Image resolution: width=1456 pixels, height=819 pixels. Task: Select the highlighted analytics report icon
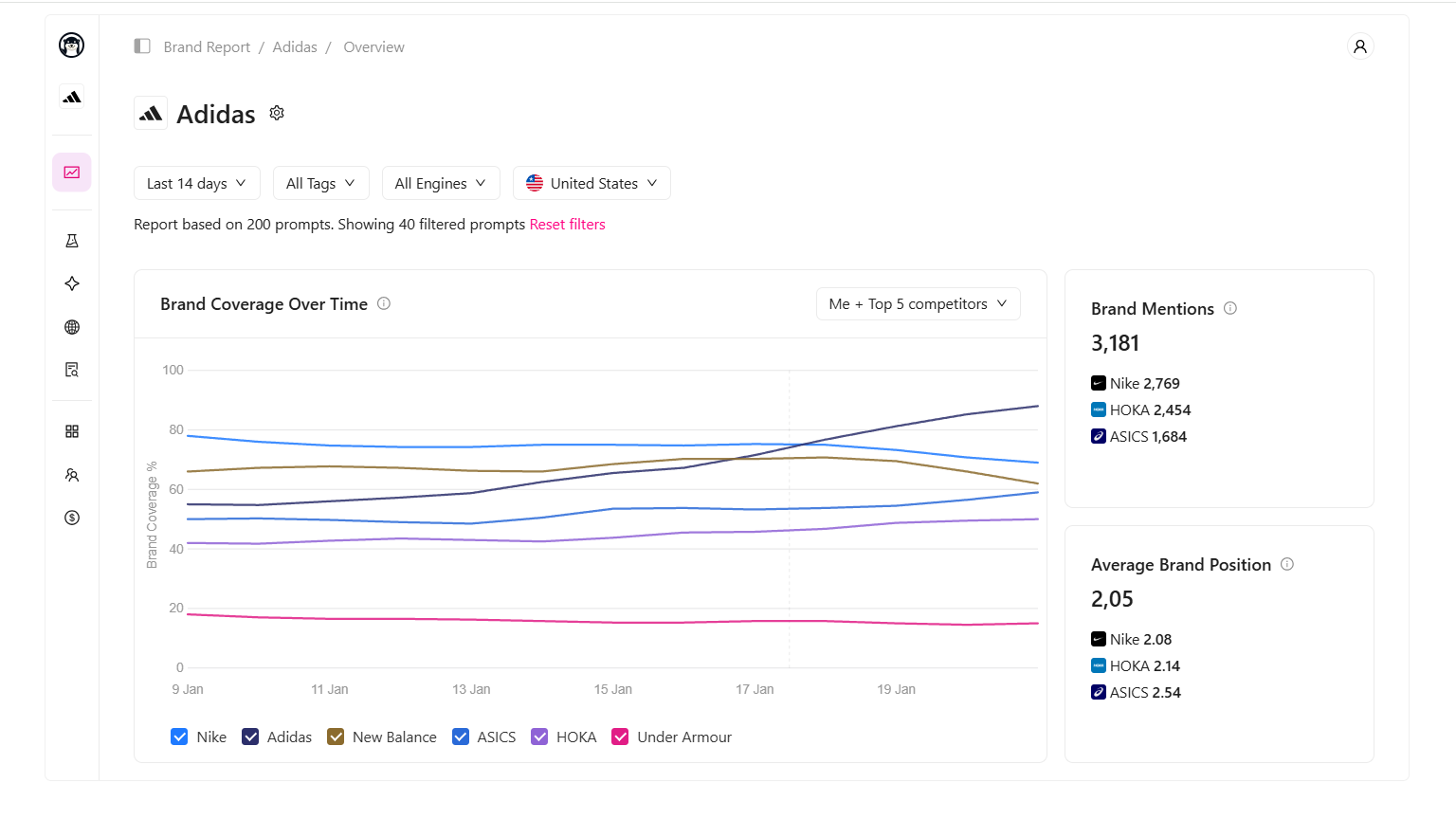(71, 172)
